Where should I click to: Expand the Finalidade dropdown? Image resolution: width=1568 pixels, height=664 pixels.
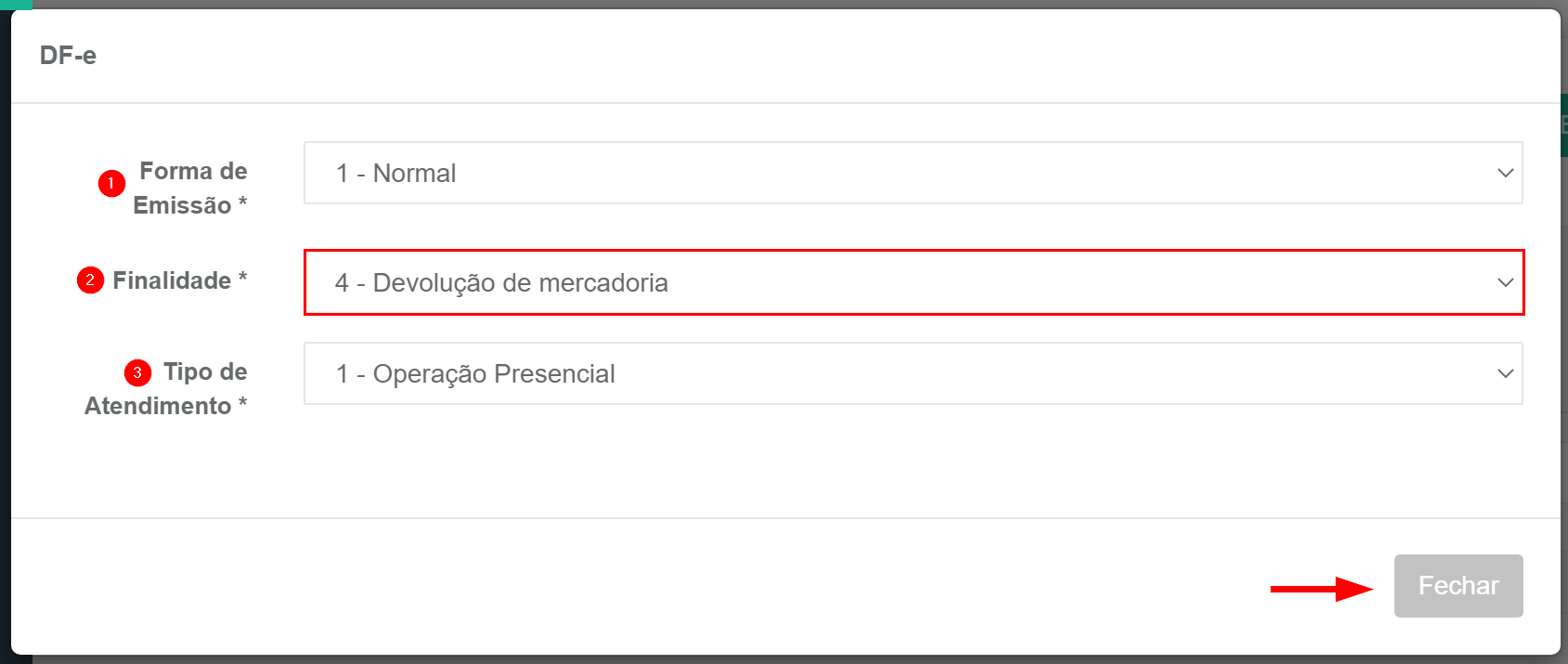[914, 282]
